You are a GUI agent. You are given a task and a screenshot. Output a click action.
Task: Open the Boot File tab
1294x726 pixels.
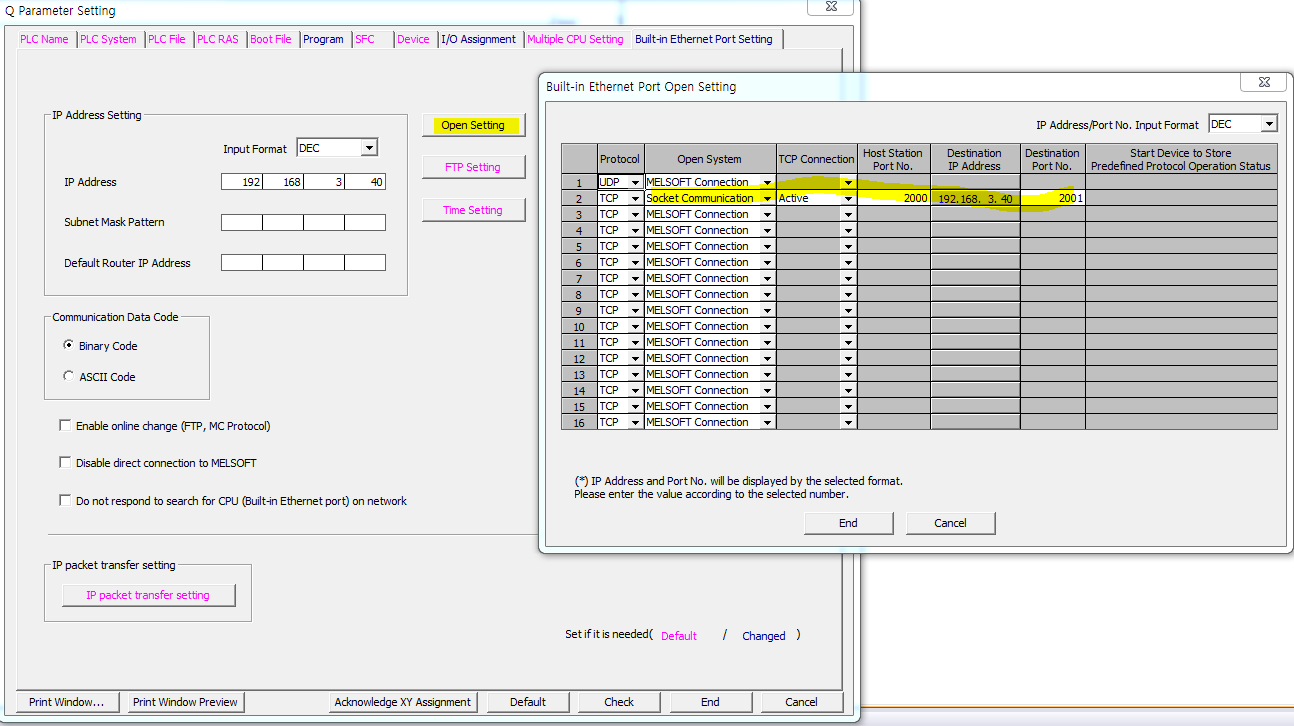(271, 39)
